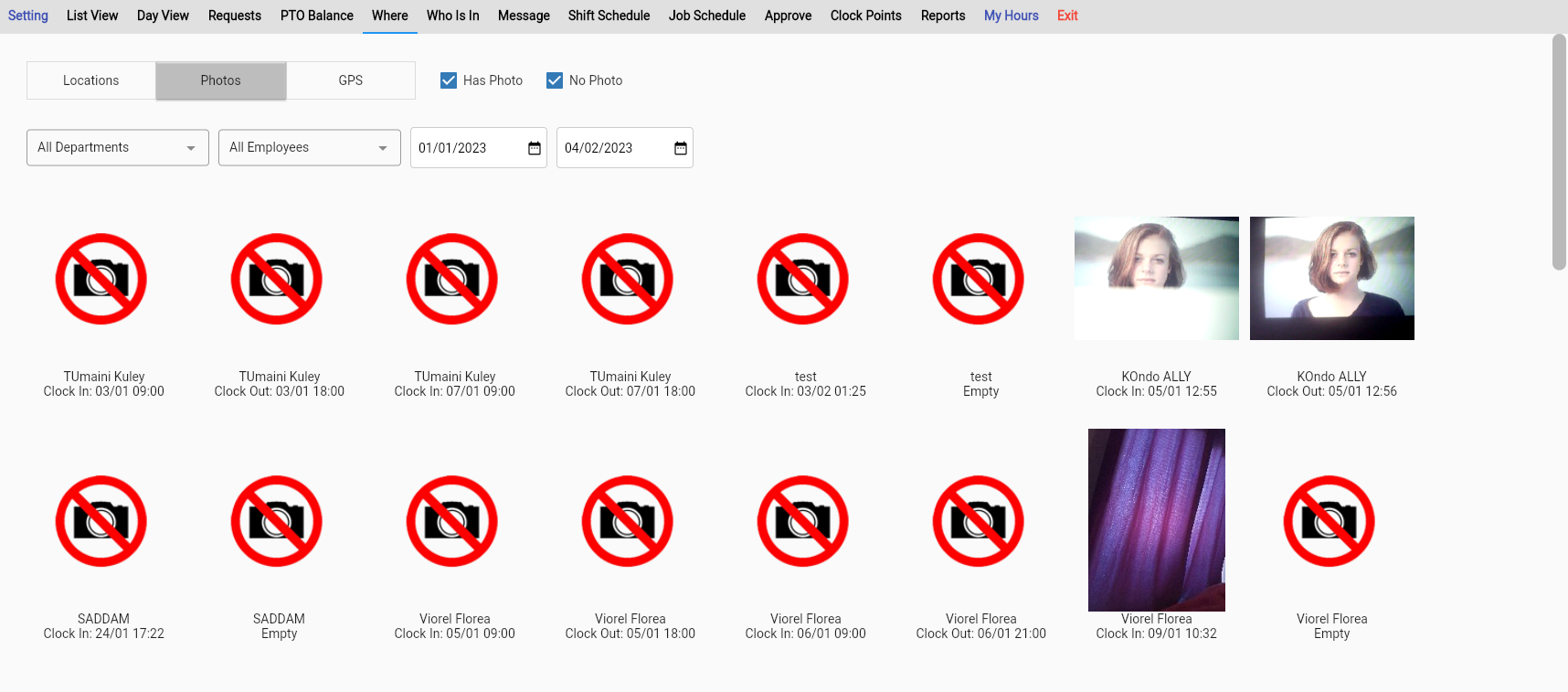1568x692 pixels.
Task: Open calendar picker on end date 04/02/2023
Action: 681,148
